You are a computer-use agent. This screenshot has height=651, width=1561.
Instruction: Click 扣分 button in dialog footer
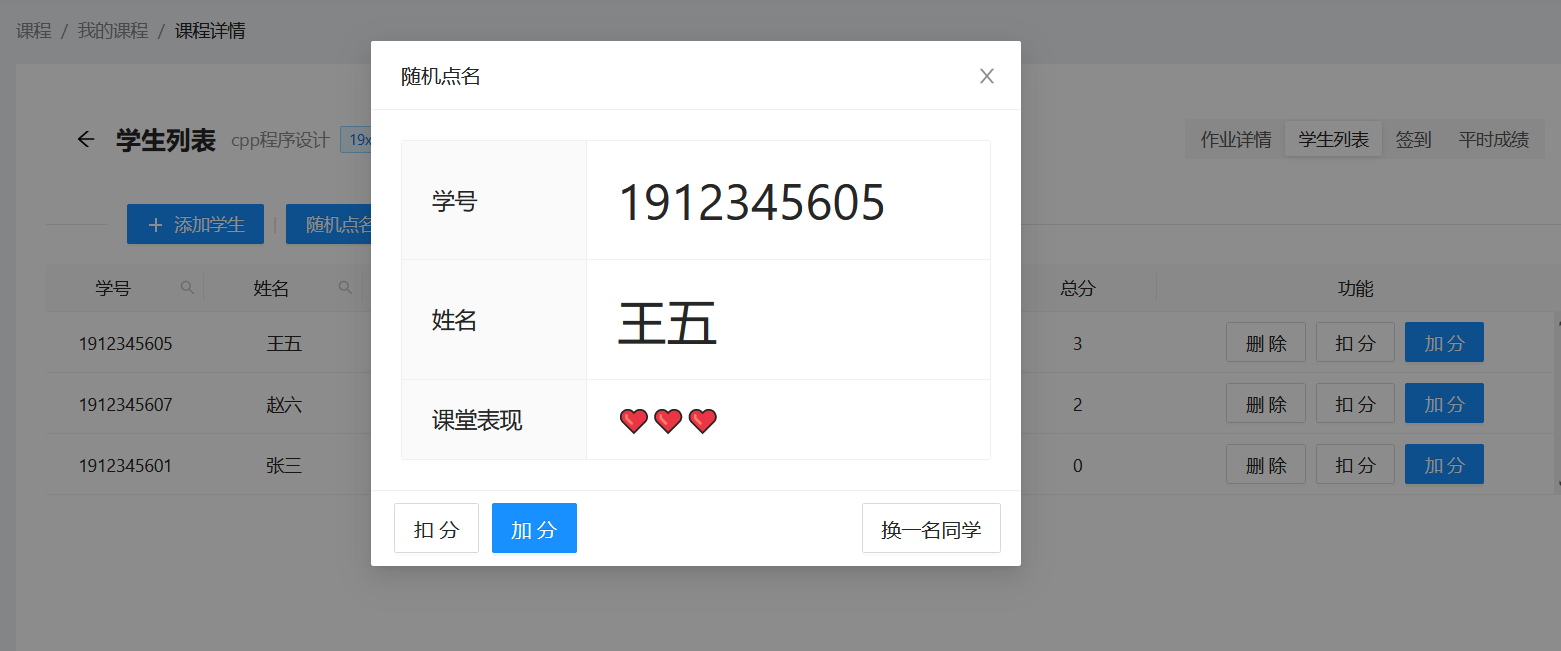click(436, 528)
